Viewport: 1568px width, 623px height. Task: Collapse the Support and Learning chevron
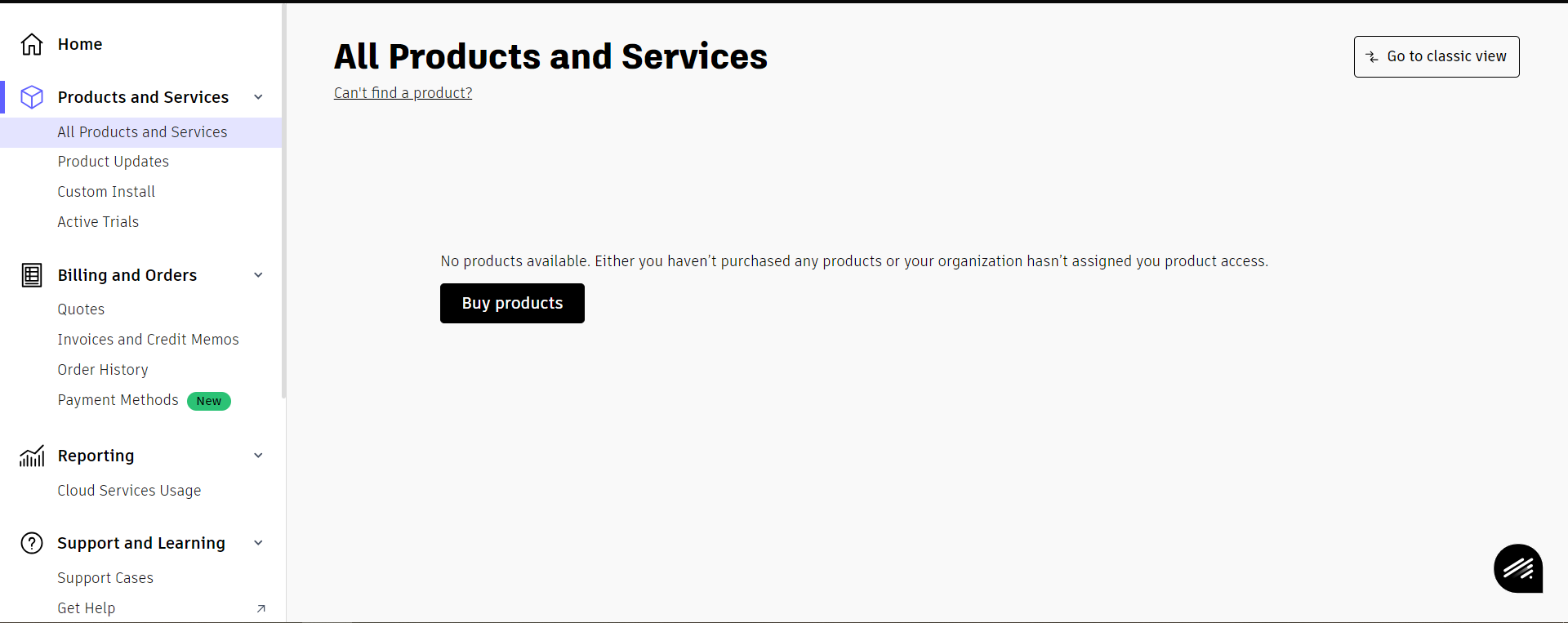pos(258,543)
